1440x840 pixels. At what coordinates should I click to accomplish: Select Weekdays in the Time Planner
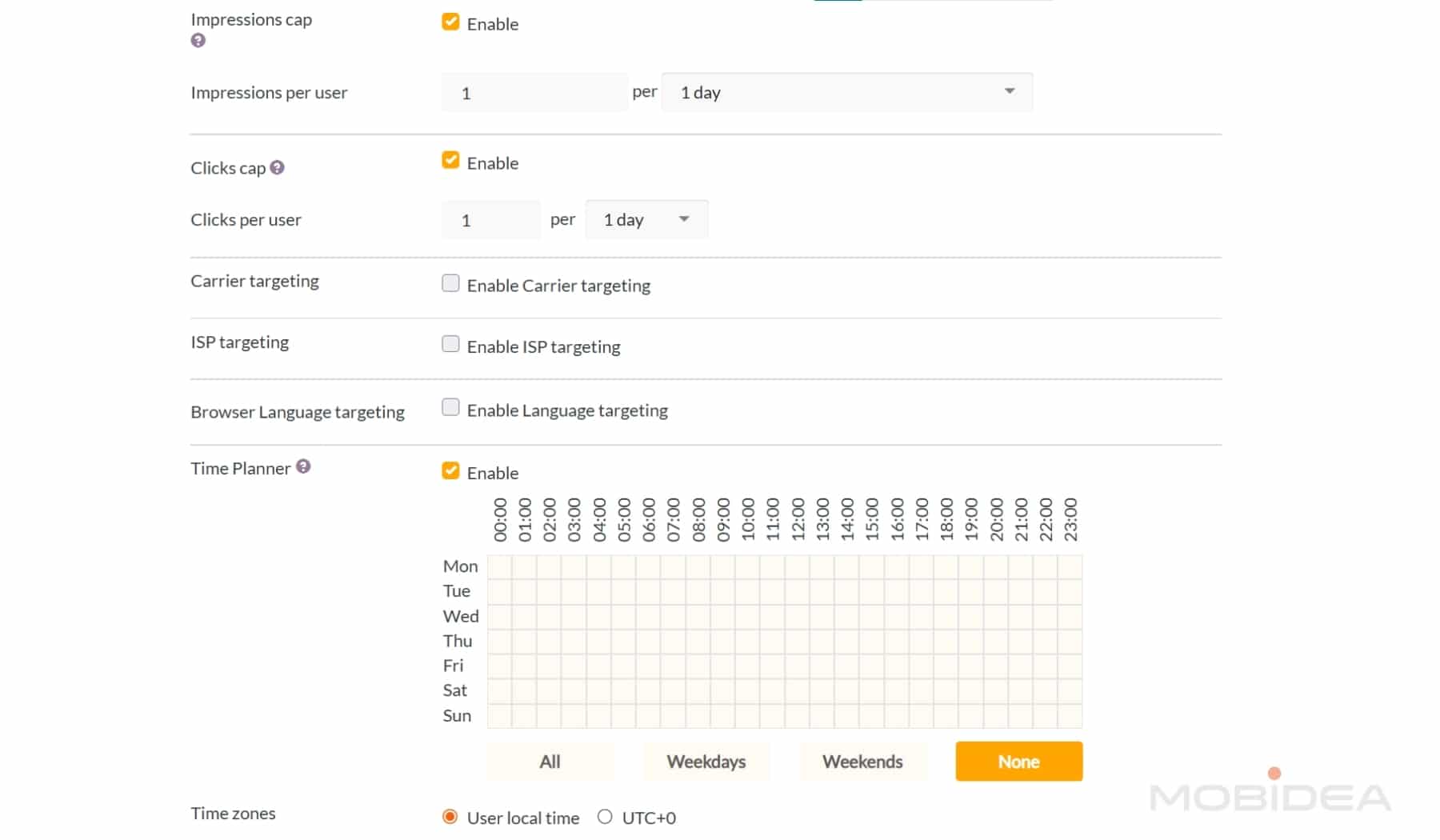point(706,762)
